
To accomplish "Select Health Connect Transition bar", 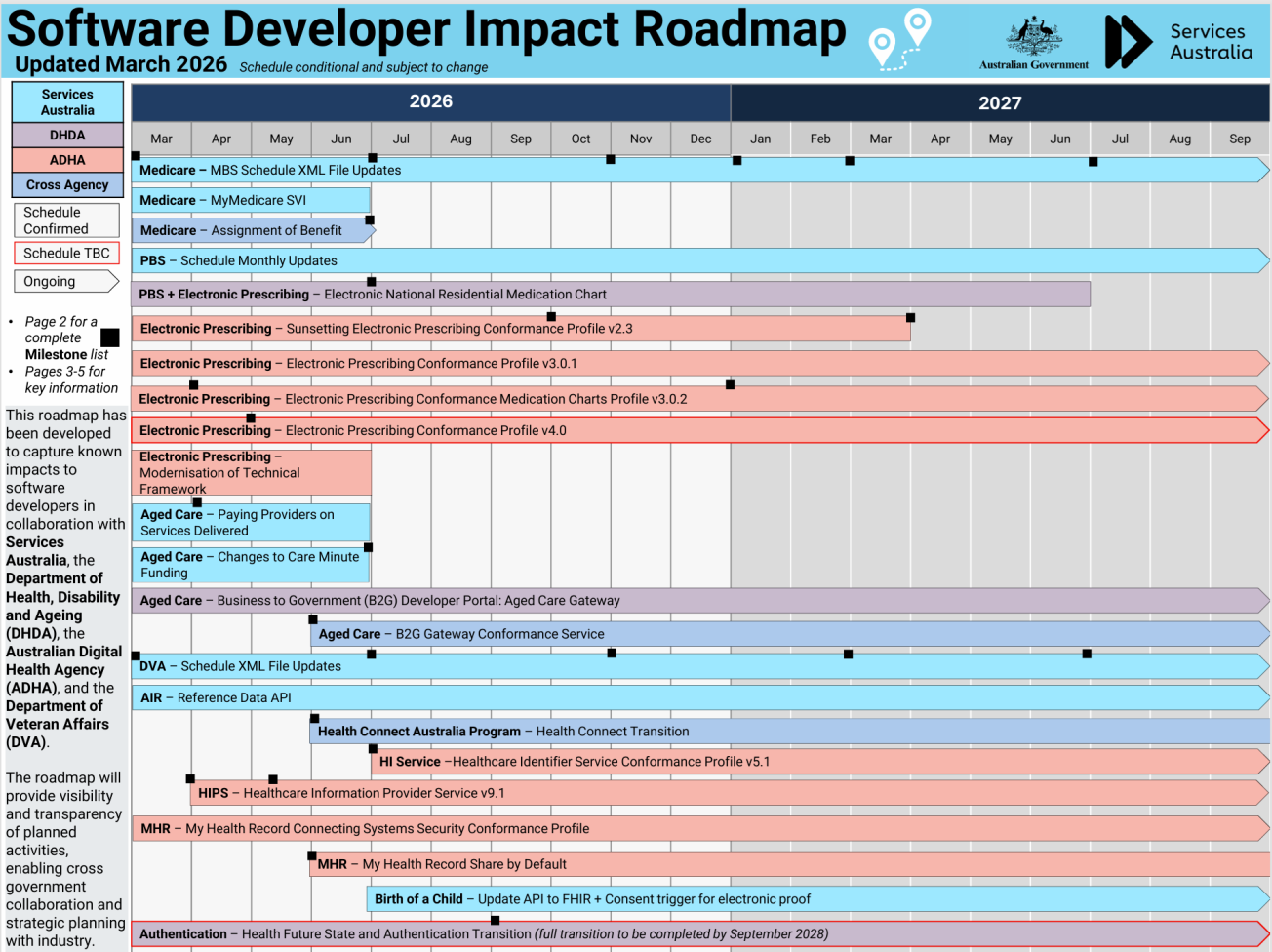I will click(789, 731).
